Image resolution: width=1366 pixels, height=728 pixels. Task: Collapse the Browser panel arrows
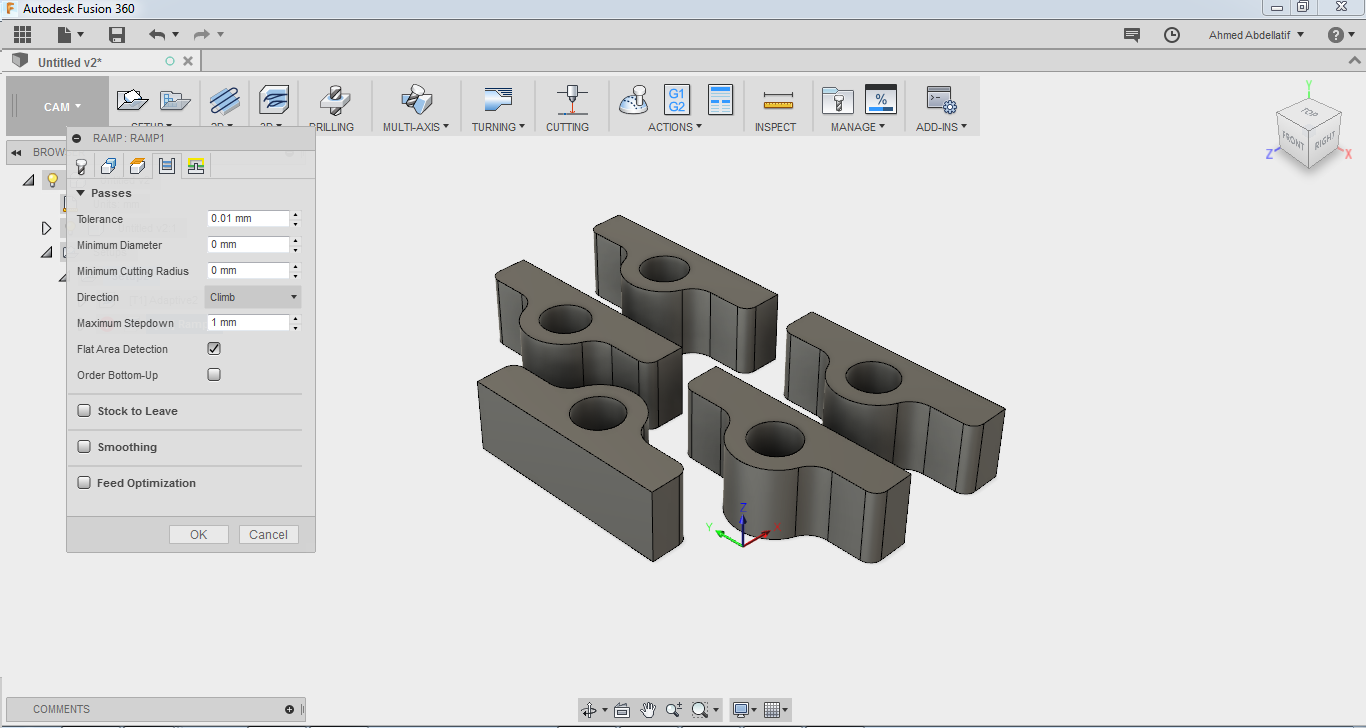(x=17, y=152)
